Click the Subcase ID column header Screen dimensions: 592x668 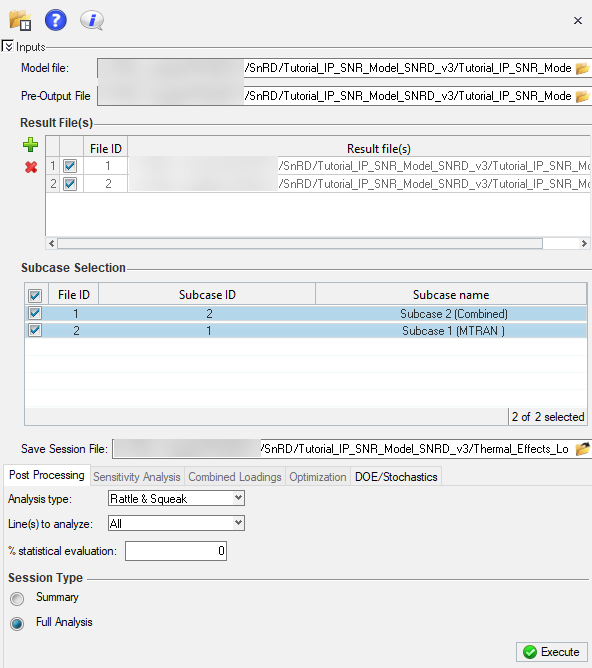pos(207,295)
